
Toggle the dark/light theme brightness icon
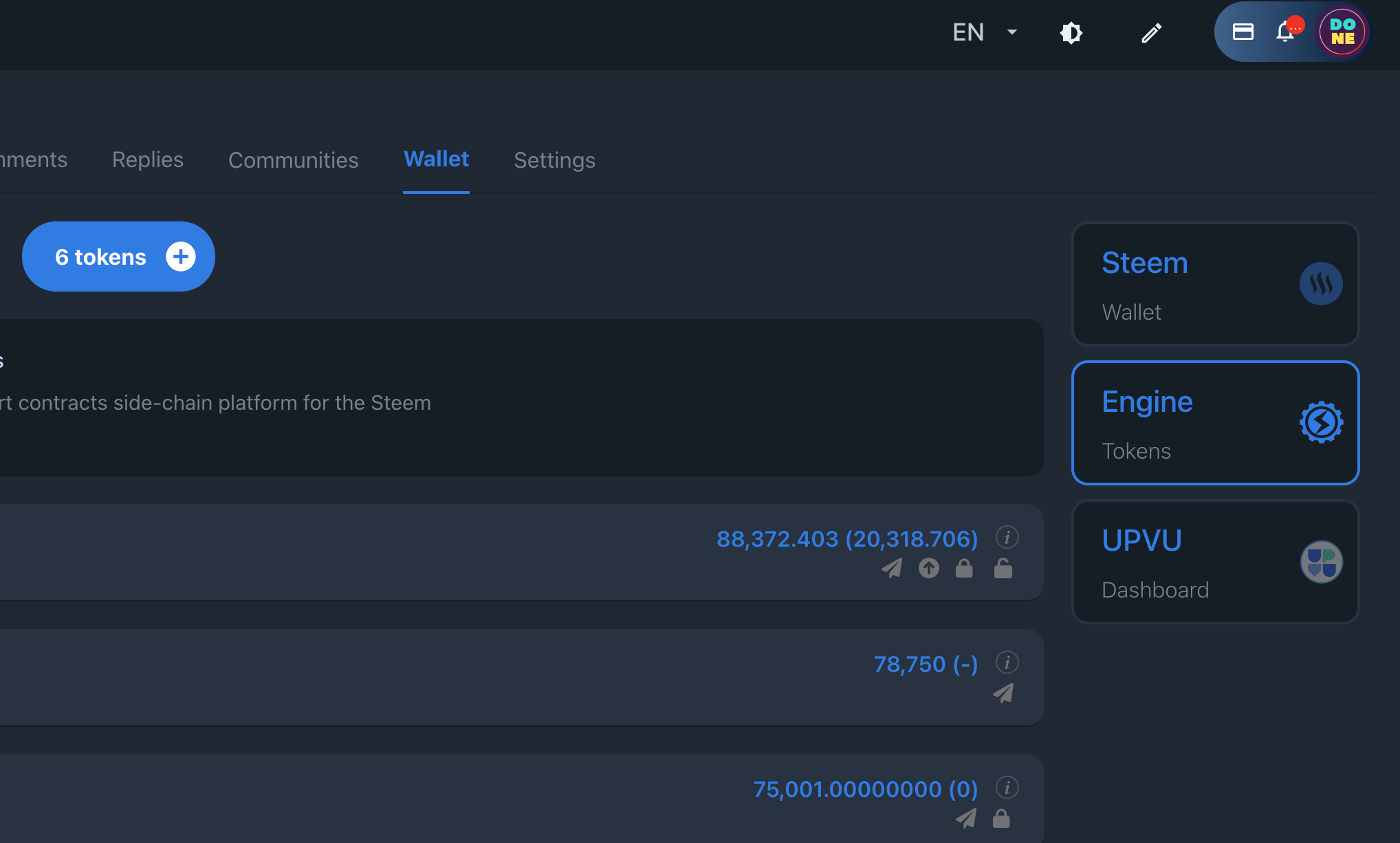pos(1071,32)
